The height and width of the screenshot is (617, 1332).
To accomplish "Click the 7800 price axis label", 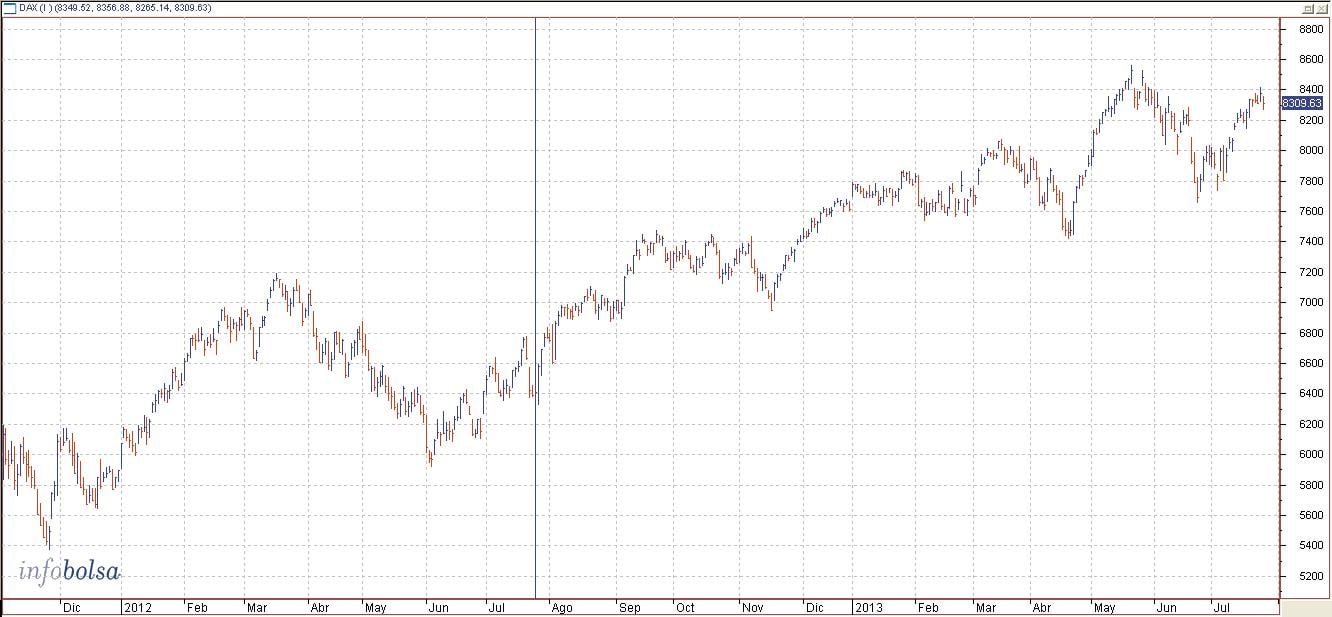I will pos(1310,181).
